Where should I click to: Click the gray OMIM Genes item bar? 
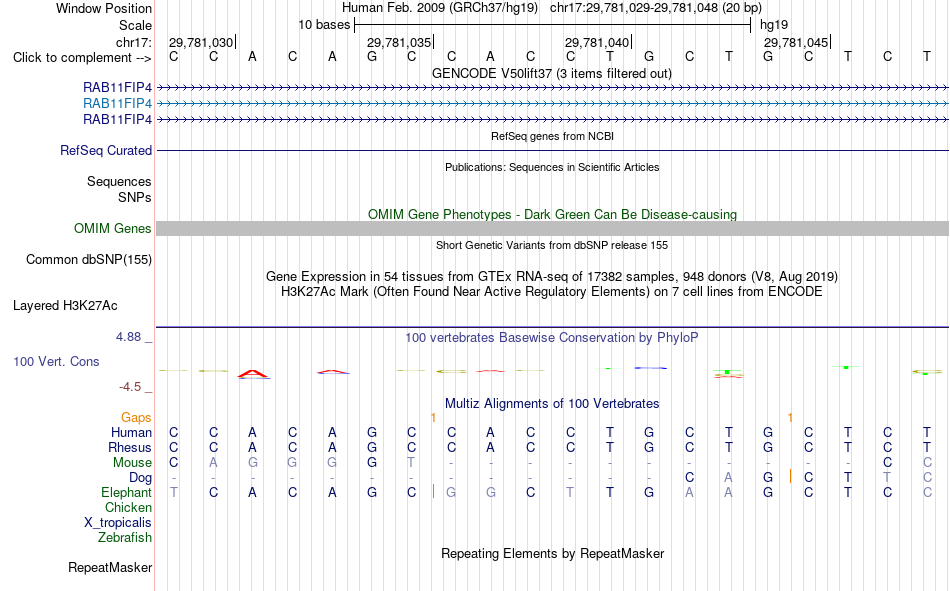click(x=552, y=229)
